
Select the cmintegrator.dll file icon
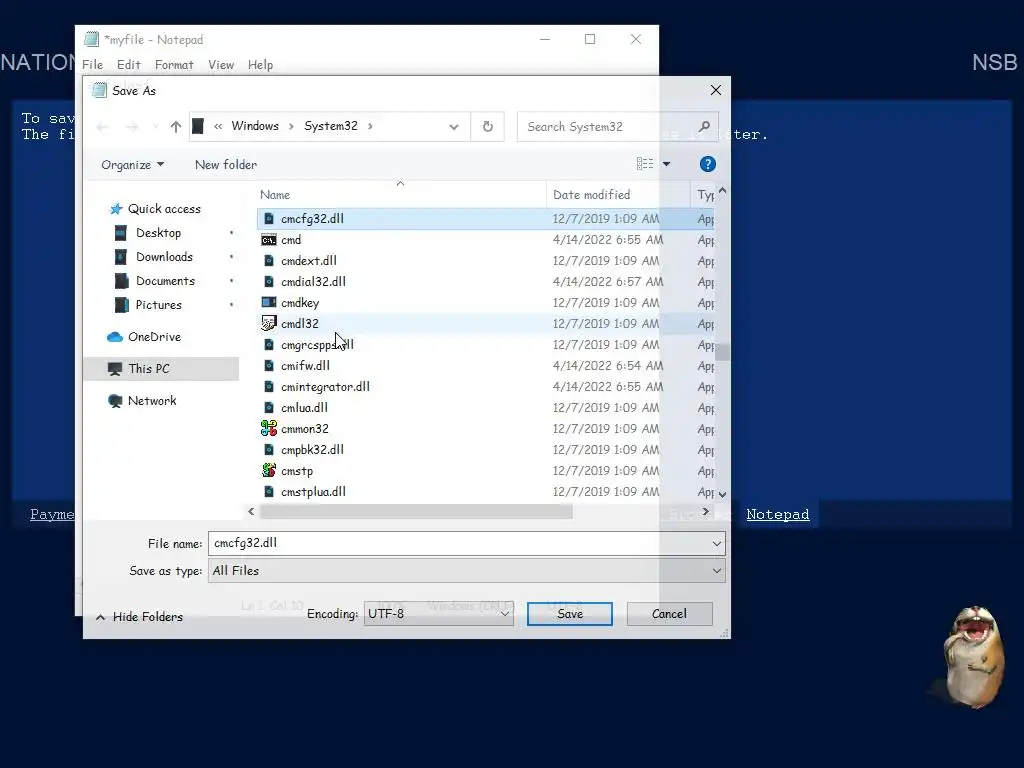268,387
